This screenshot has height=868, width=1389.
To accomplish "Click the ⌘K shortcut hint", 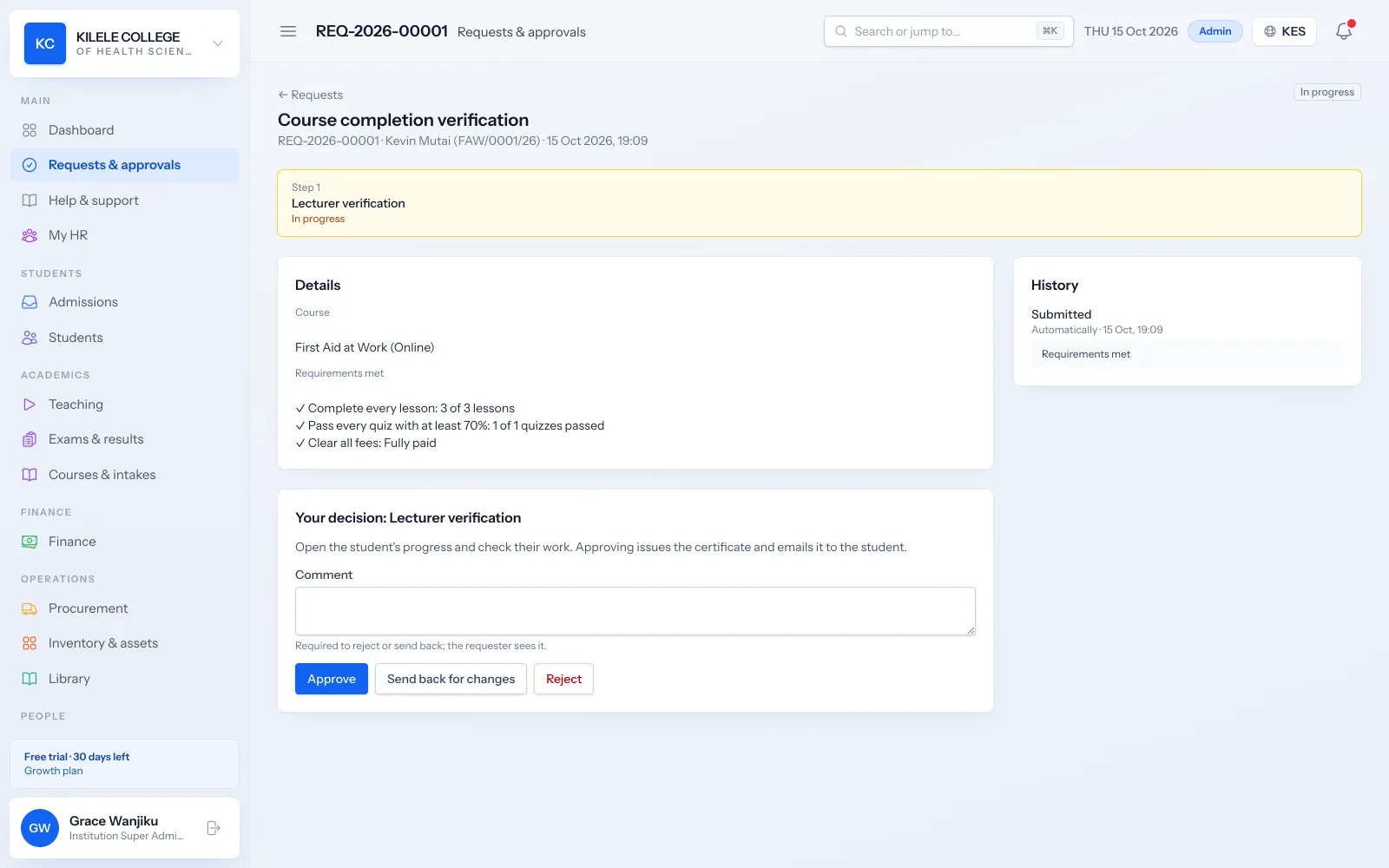I will (1050, 31).
